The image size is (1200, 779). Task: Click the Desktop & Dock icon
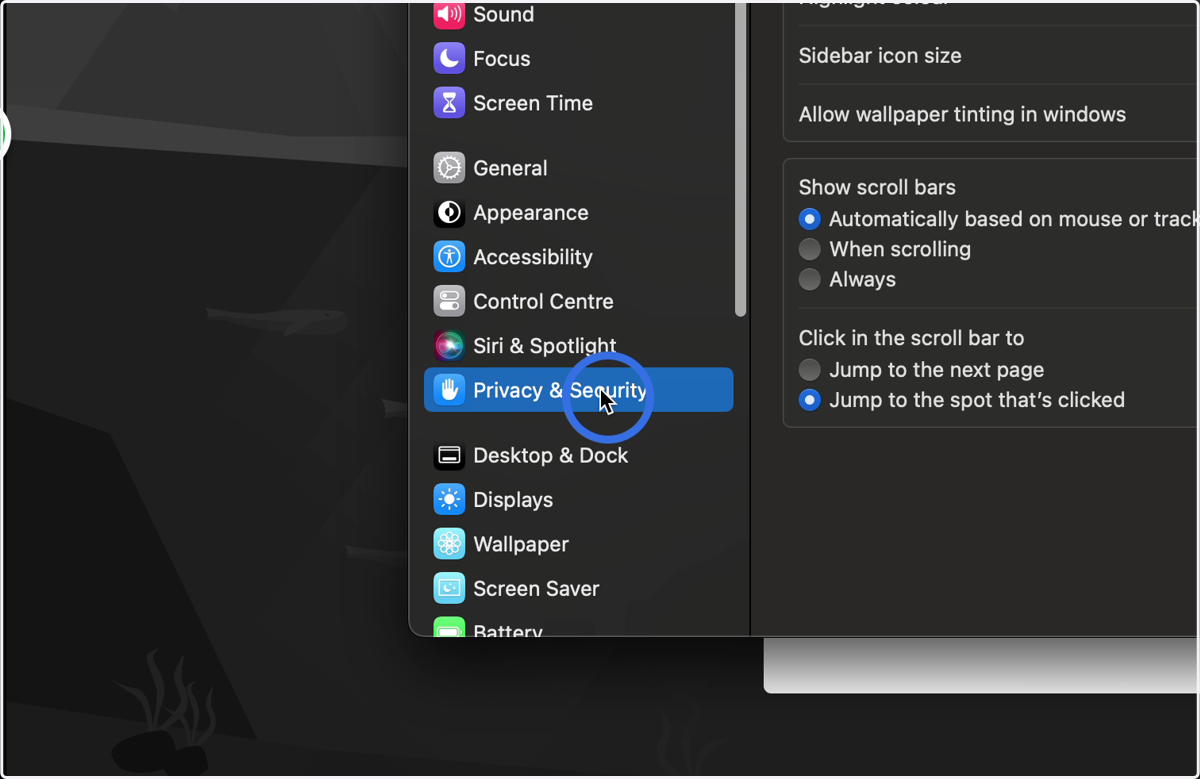point(449,455)
